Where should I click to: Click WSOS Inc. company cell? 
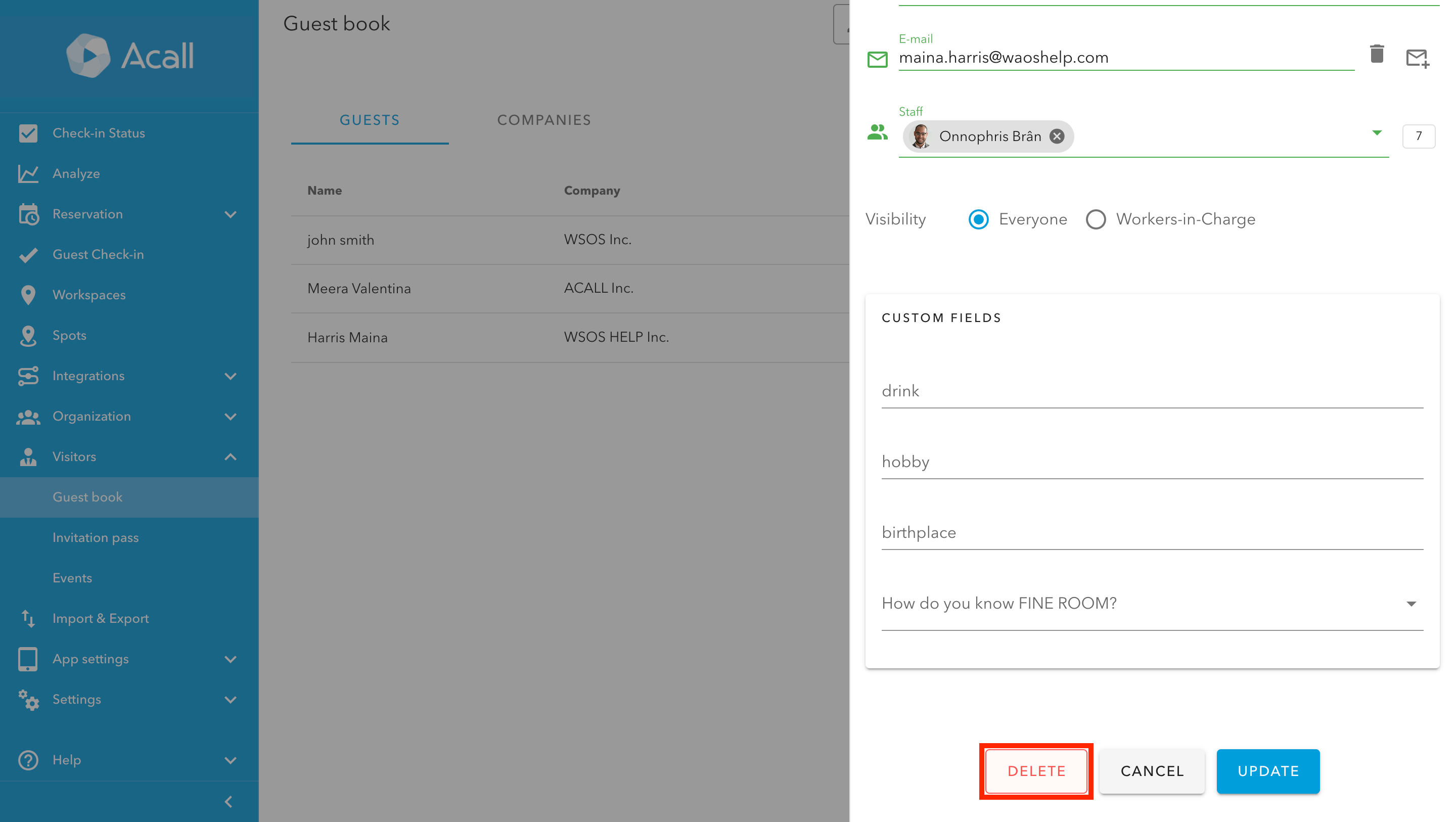[598, 240]
